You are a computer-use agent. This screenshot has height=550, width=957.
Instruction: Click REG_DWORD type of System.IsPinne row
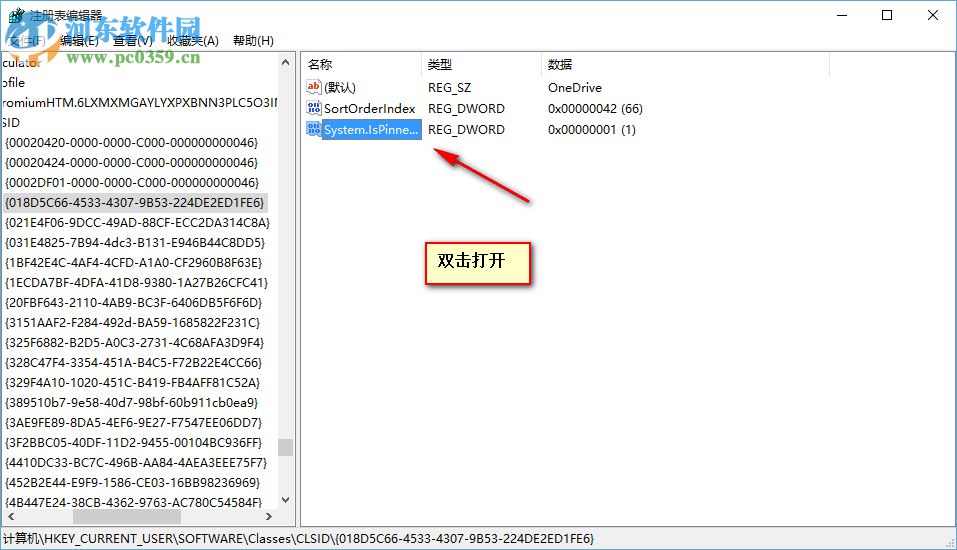[466, 129]
